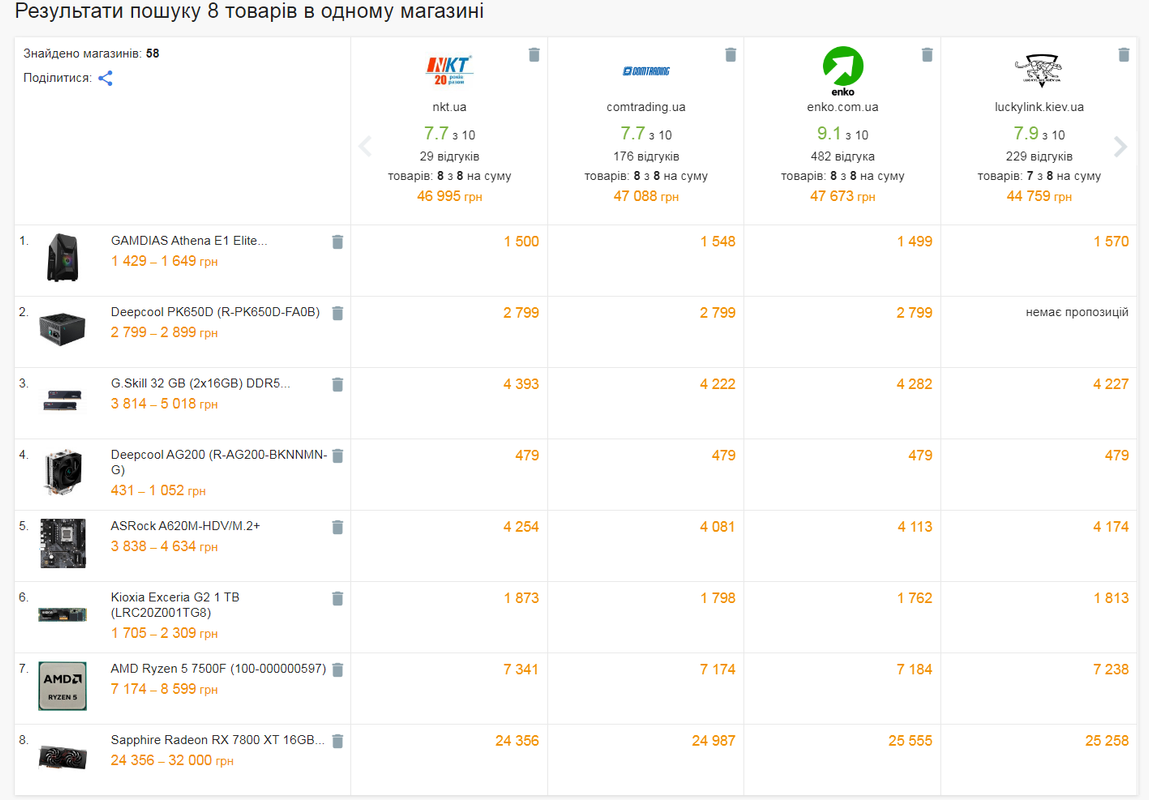Click enko.com.ua total 47 673 грн

[x=843, y=196]
